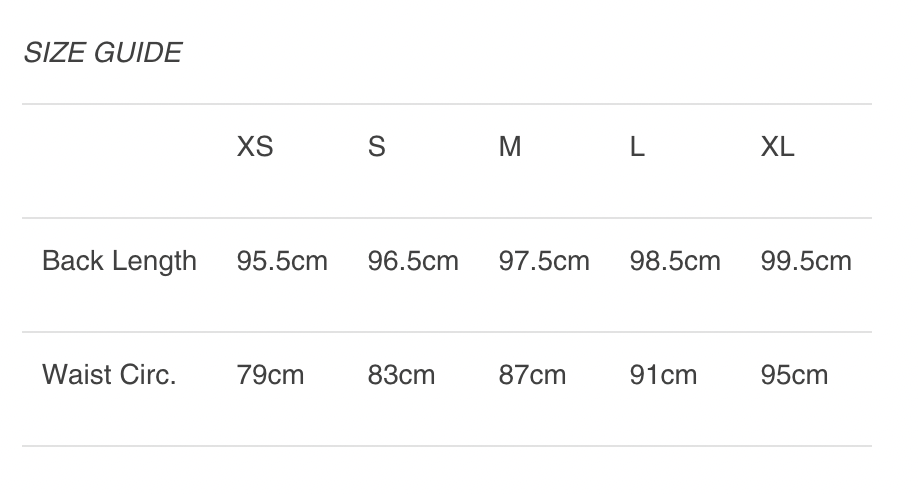Image resolution: width=918 pixels, height=494 pixels.
Task: Click the Waist Circ. row label
Action: pos(109,375)
